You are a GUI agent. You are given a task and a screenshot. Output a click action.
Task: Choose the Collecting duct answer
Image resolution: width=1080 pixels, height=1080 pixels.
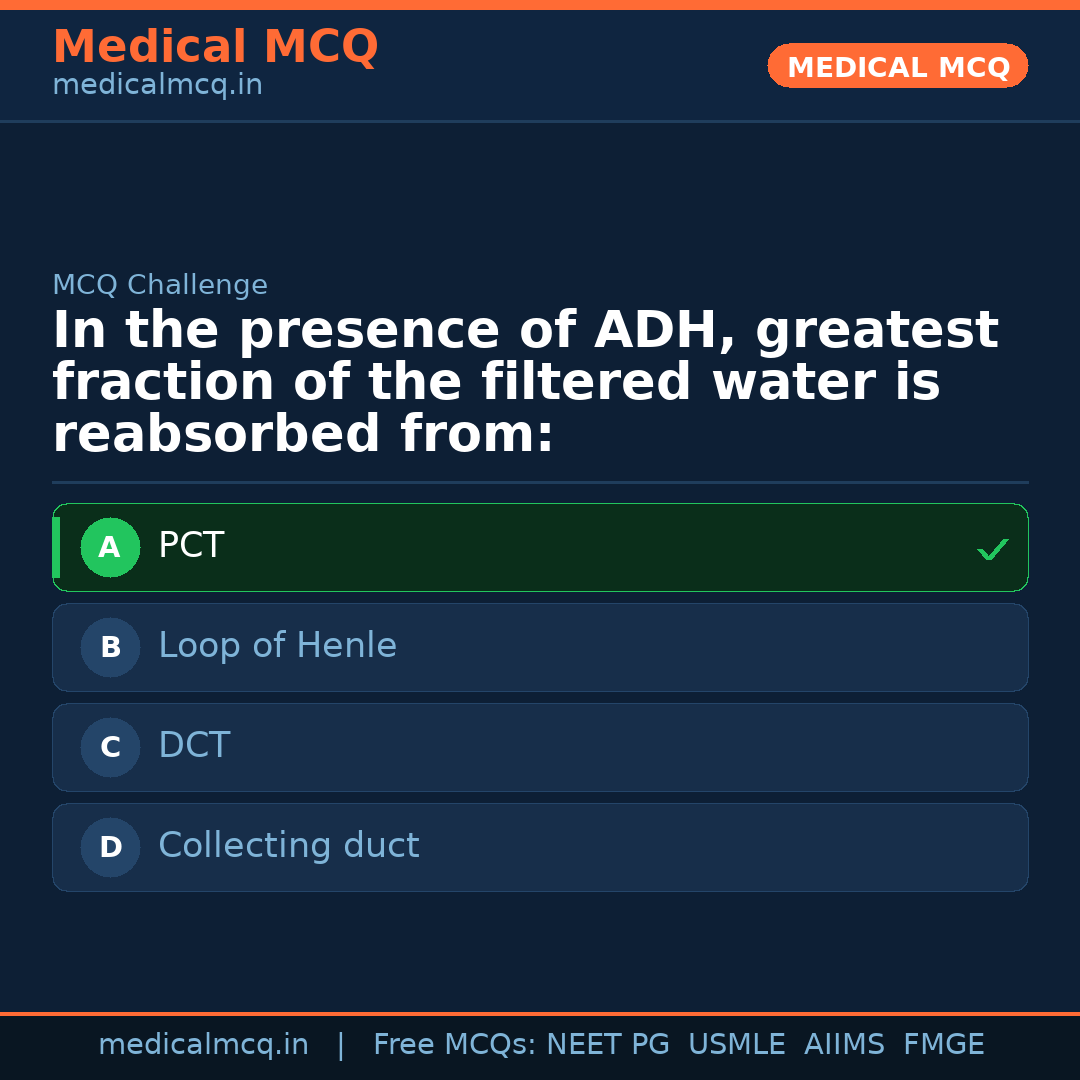tap(540, 847)
